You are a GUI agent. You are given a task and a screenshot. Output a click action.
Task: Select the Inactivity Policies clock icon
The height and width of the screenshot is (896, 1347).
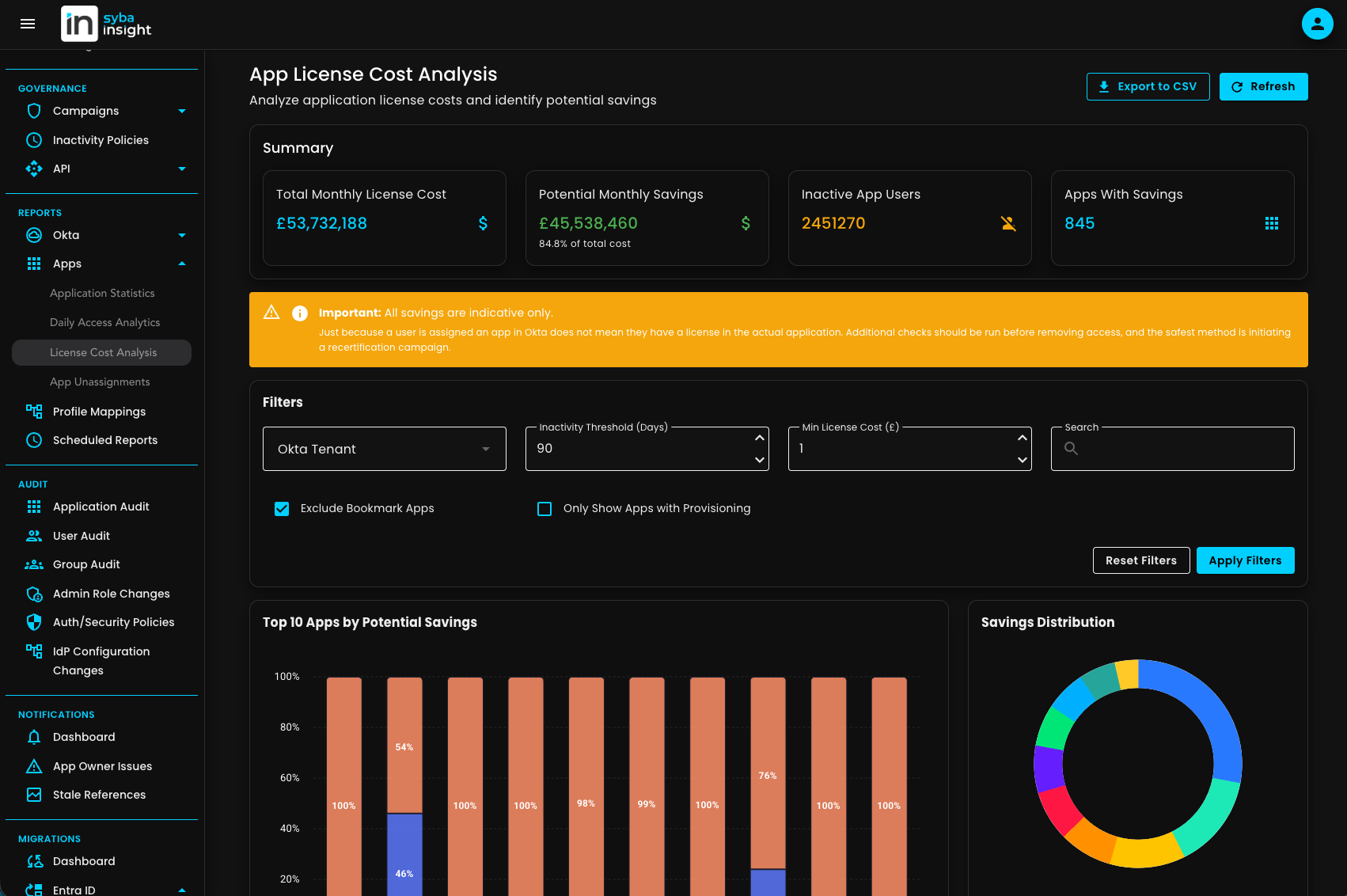[x=34, y=140]
